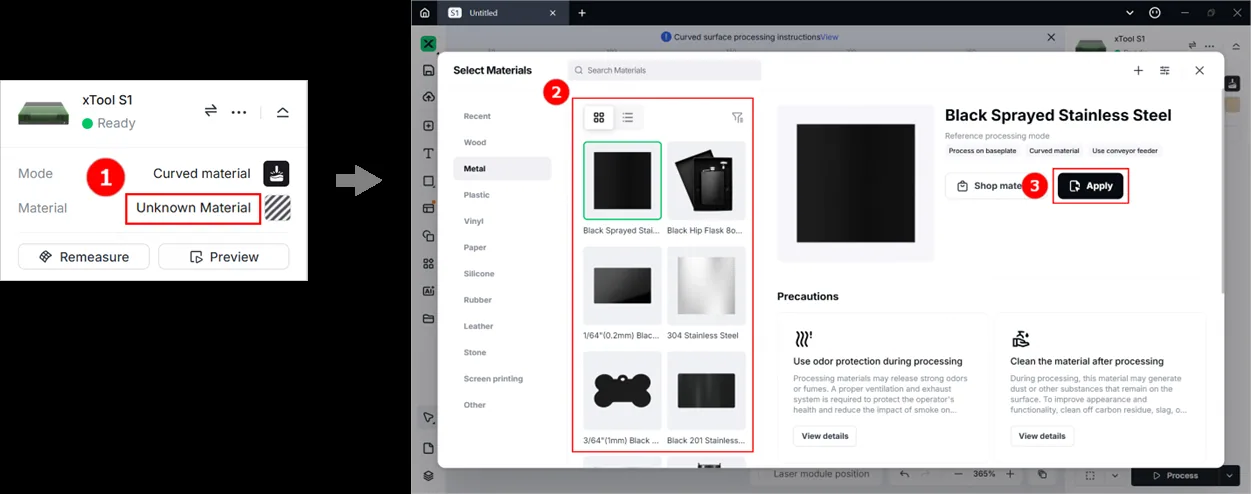Image resolution: width=1251 pixels, height=494 pixels.
Task: Click the Home icon in the title bar
Action: tap(425, 13)
